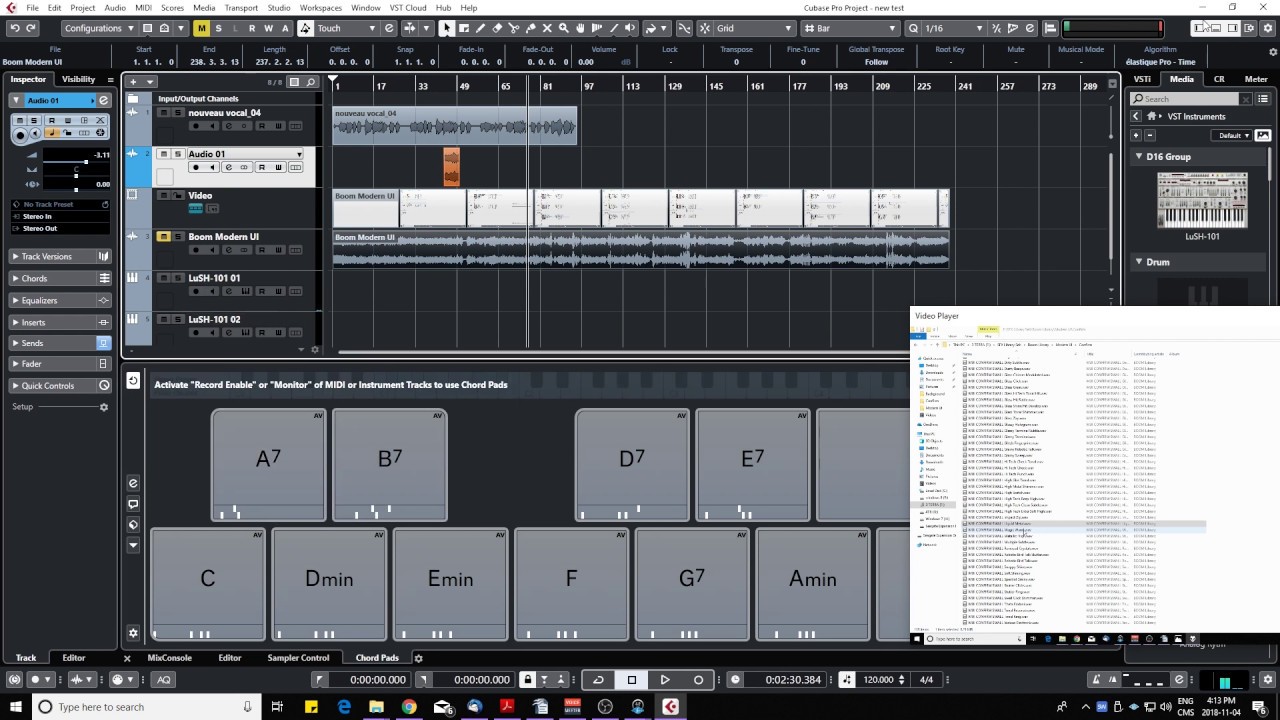Screen dimensions: 1280x720
Task: Open the Touch automation mode dropdown
Action: coord(347,28)
